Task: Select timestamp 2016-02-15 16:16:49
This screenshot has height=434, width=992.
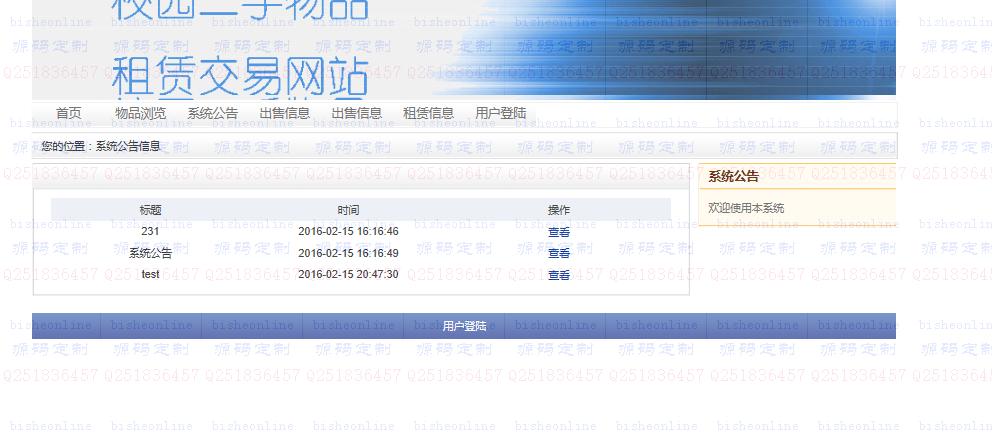Action: coord(348,253)
